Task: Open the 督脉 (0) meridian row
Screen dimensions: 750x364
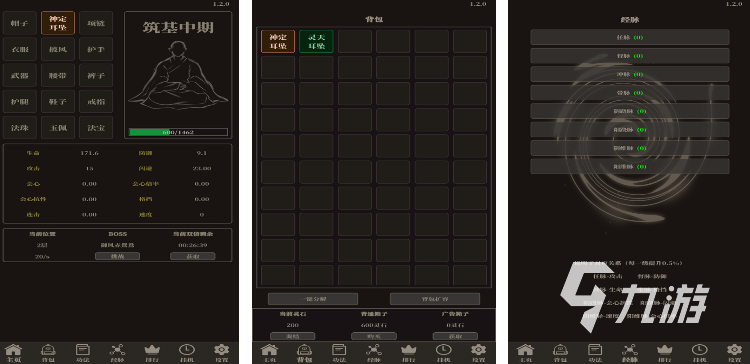Action: point(630,56)
